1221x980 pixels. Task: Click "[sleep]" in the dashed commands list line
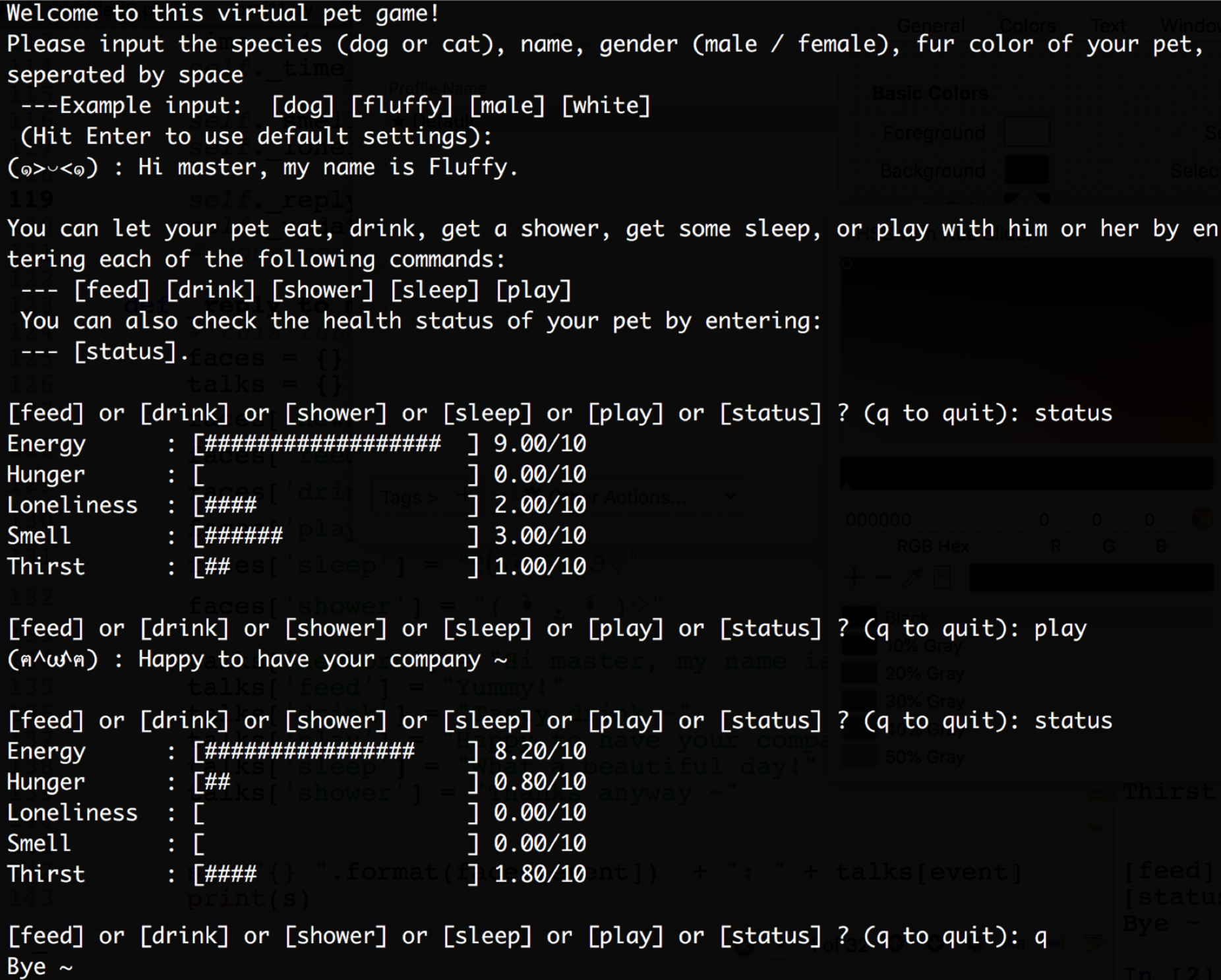click(434, 290)
